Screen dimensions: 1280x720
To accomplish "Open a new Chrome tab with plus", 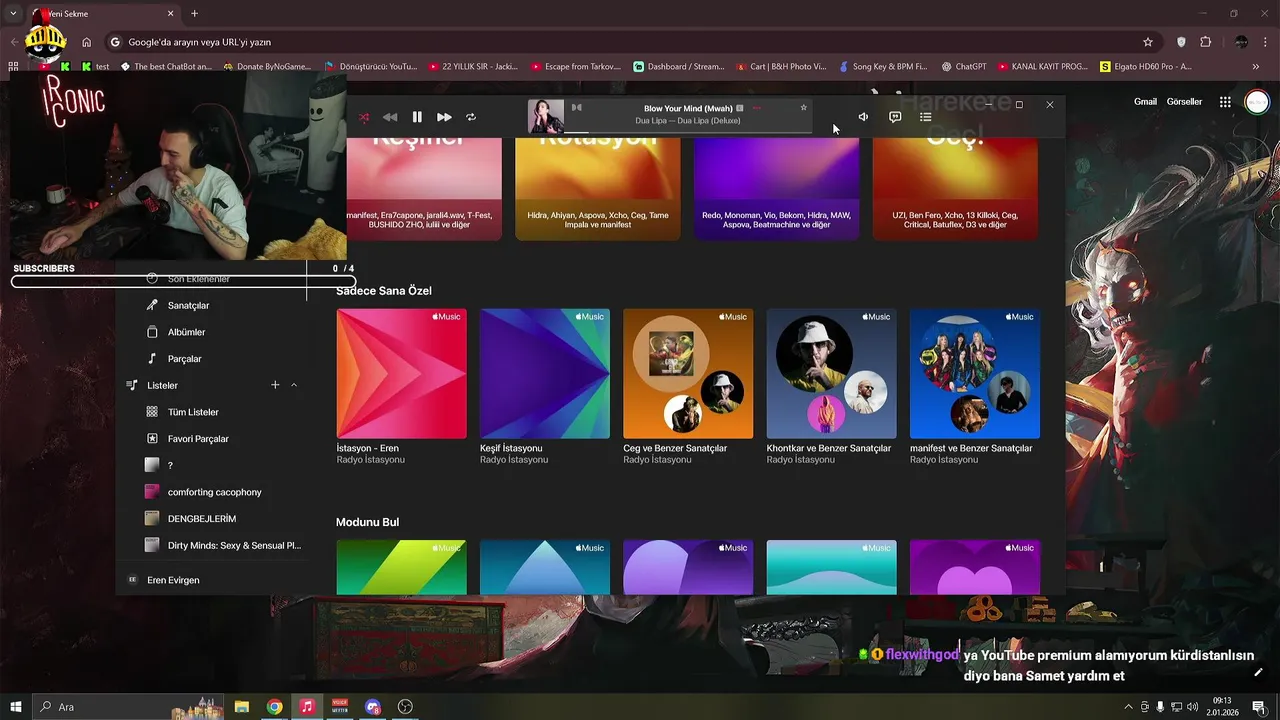I will (x=194, y=14).
